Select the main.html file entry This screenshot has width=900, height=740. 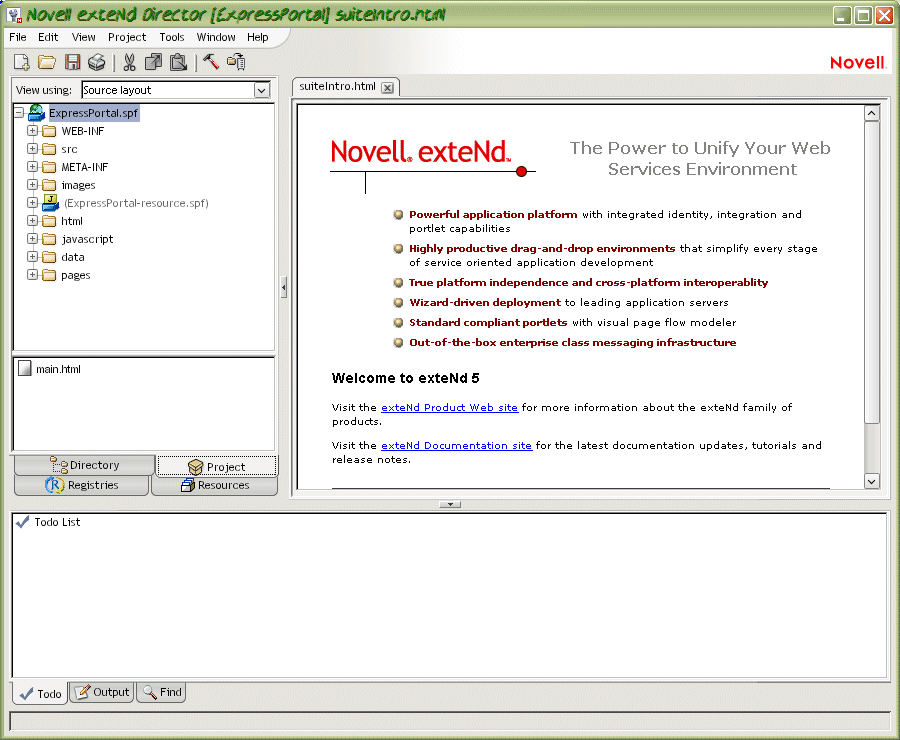pos(58,369)
